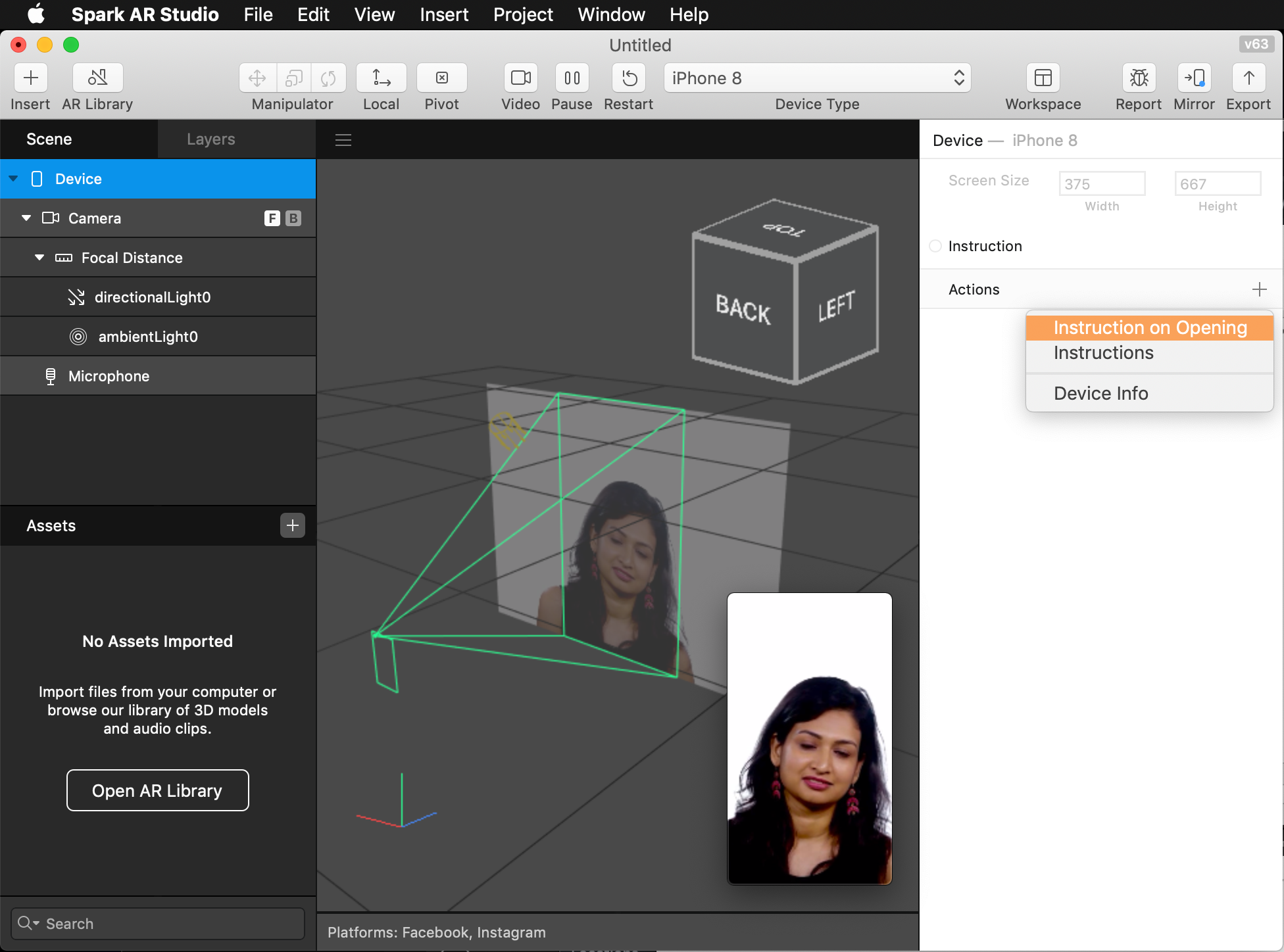This screenshot has width=1284, height=952.
Task: Click the directionalLight0 light icon
Action: (76, 297)
